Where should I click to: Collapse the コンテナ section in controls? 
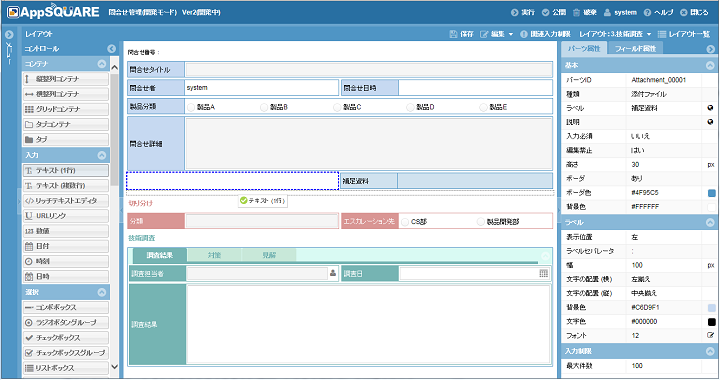tap(102, 64)
